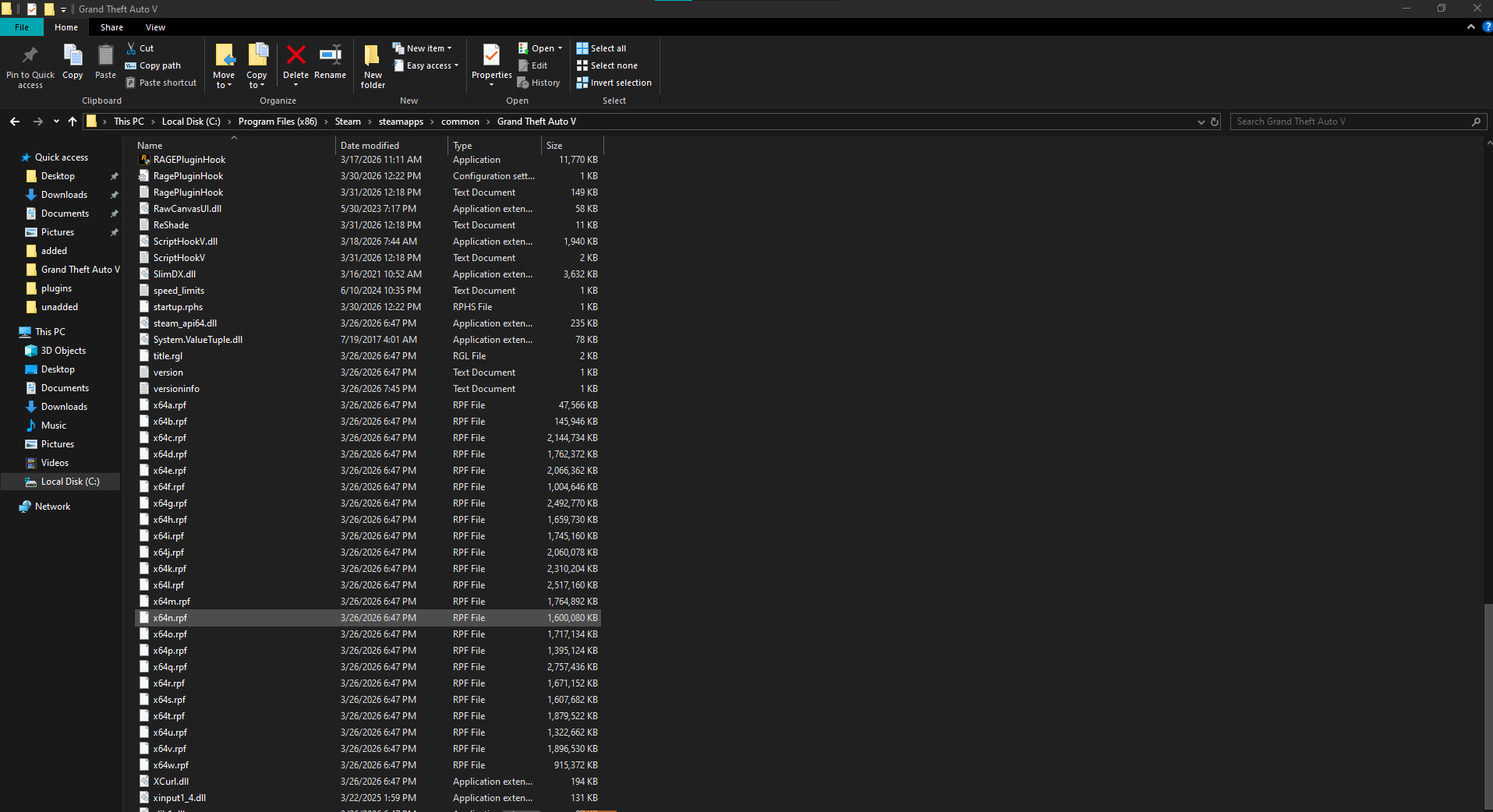Switch to the Share ribbon tab
Screen dimensions: 1493x812
pos(111,27)
